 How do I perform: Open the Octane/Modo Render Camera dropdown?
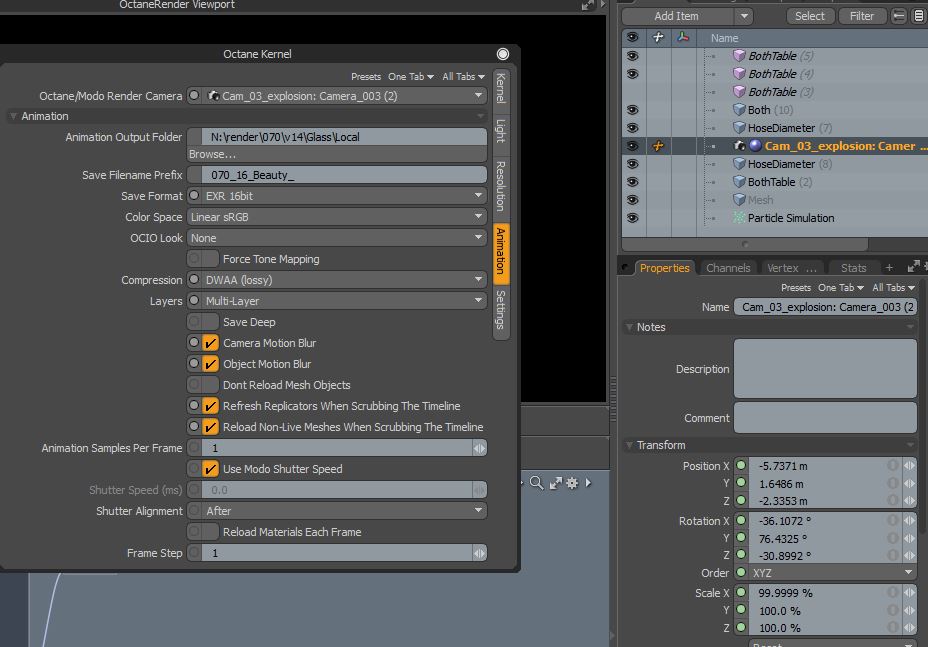(x=344, y=96)
